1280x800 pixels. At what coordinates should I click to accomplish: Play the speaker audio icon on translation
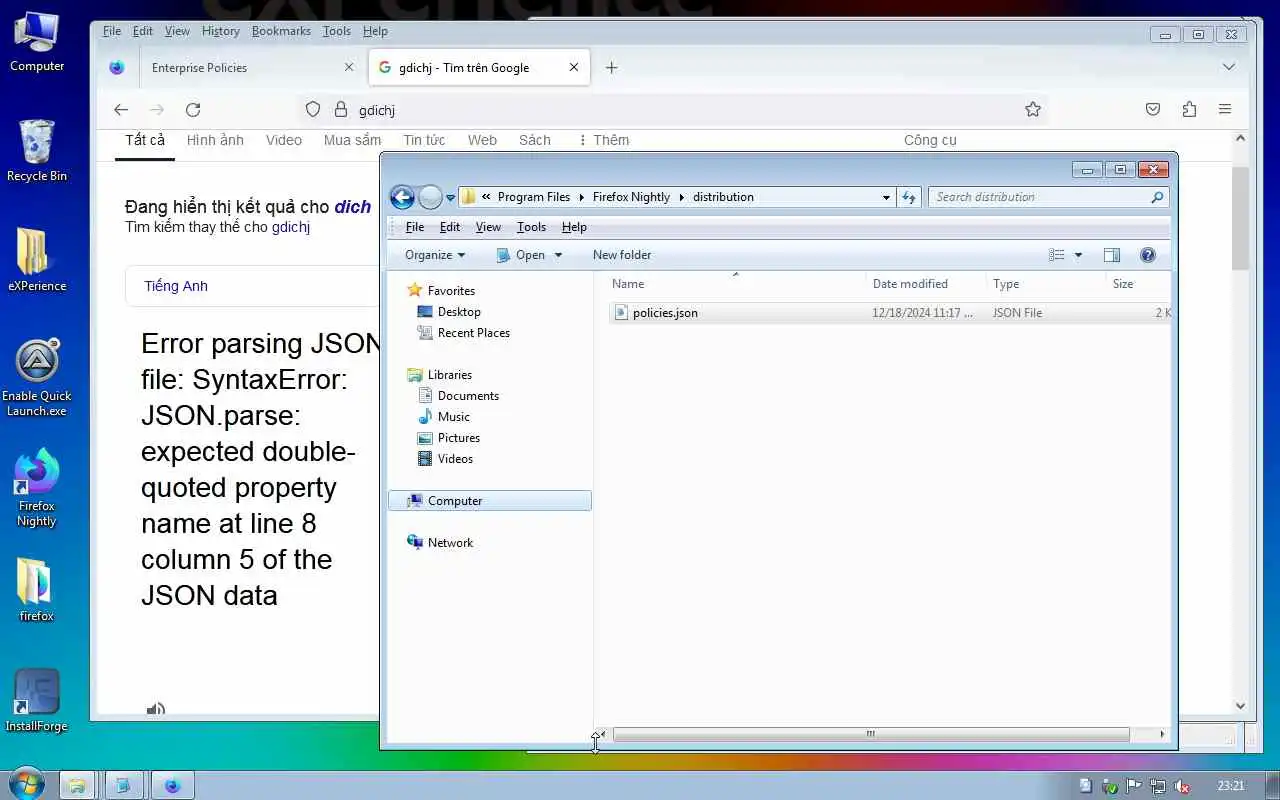(x=156, y=709)
